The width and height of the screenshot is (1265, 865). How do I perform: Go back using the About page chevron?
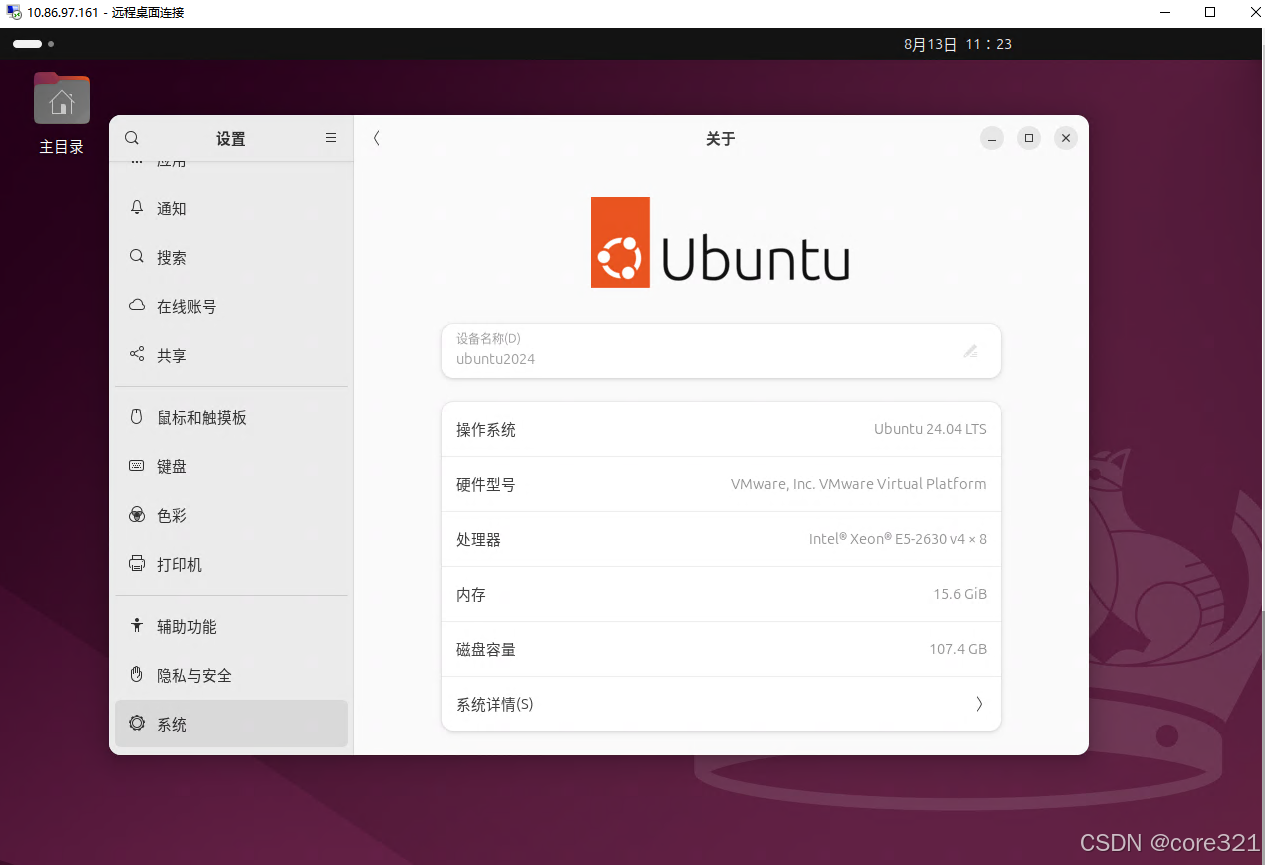click(x=376, y=138)
